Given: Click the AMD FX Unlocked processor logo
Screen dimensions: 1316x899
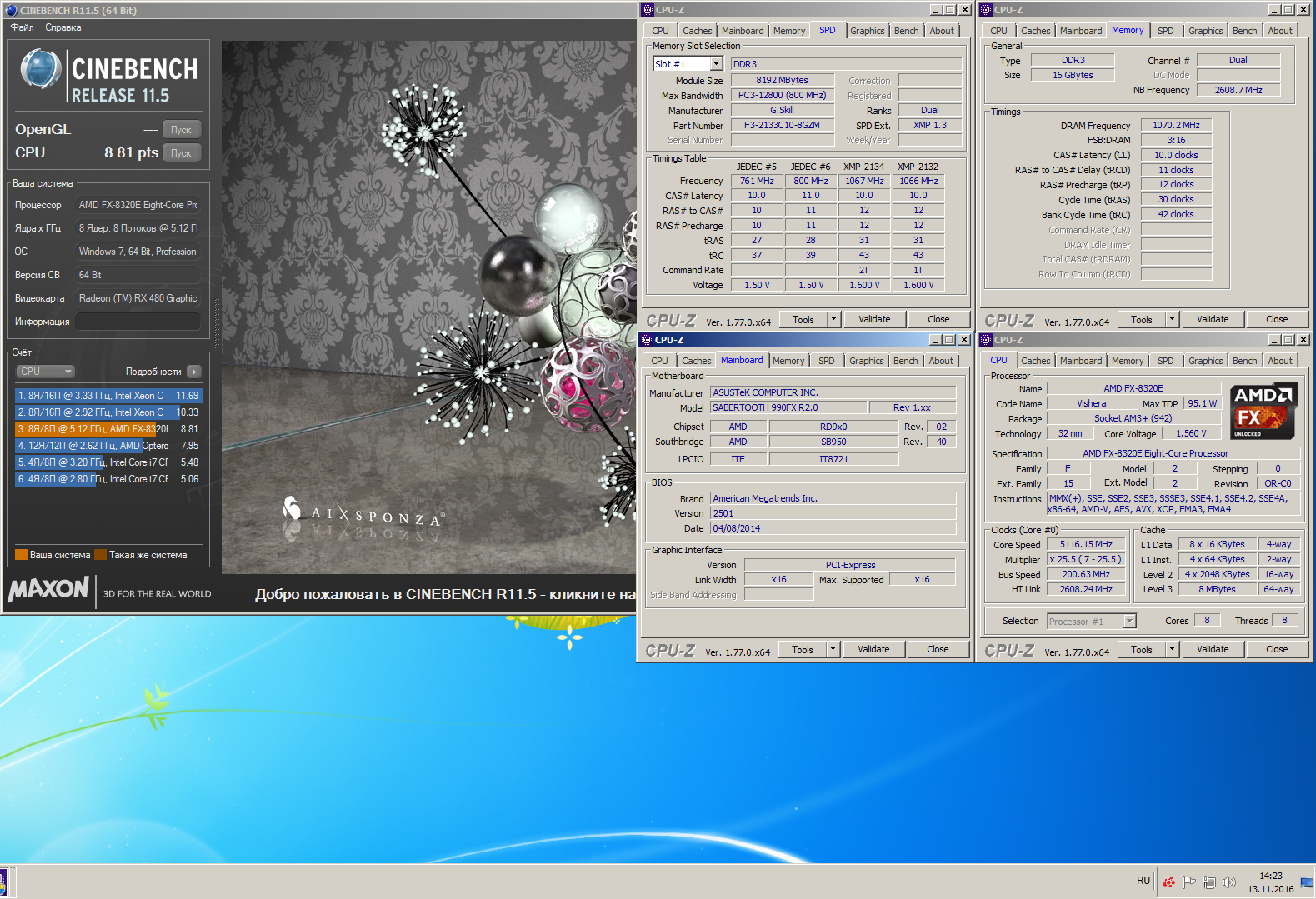Looking at the screenshot, I should (1263, 411).
